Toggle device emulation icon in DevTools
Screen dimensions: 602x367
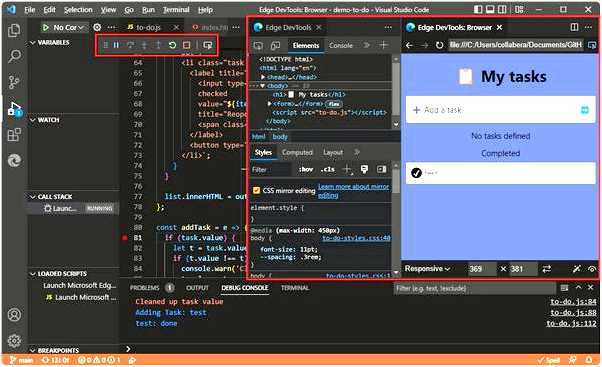[x=275, y=46]
